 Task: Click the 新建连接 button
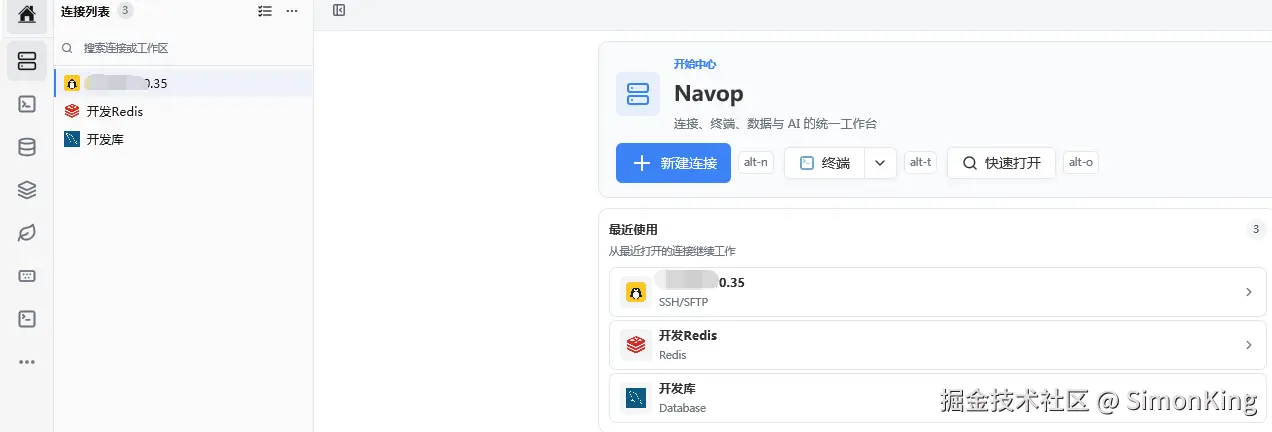673,163
